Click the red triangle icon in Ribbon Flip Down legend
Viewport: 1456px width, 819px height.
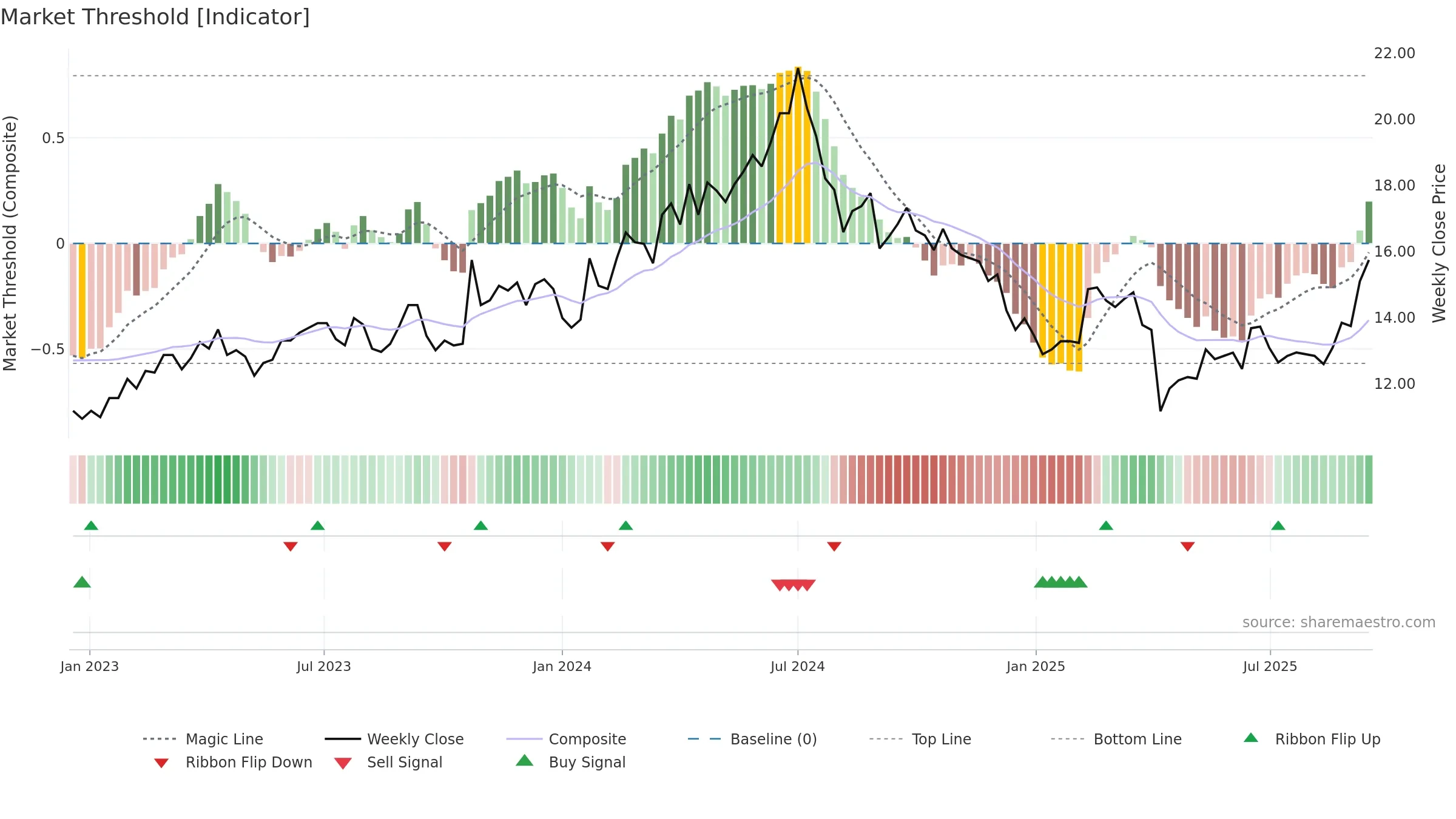pyautogui.click(x=161, y=763)
